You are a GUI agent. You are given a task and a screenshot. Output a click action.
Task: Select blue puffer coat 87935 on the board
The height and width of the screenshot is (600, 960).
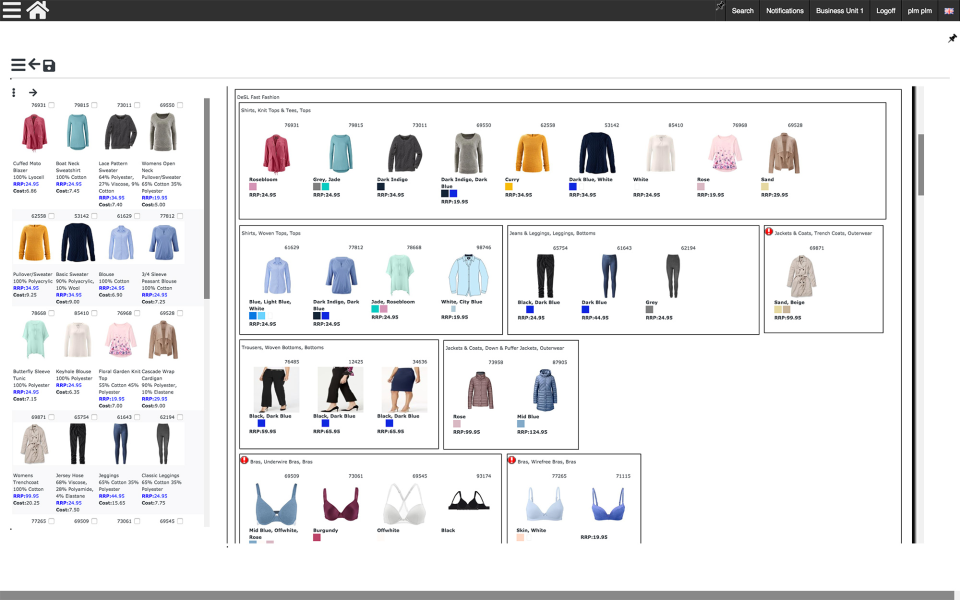(544, 390)
